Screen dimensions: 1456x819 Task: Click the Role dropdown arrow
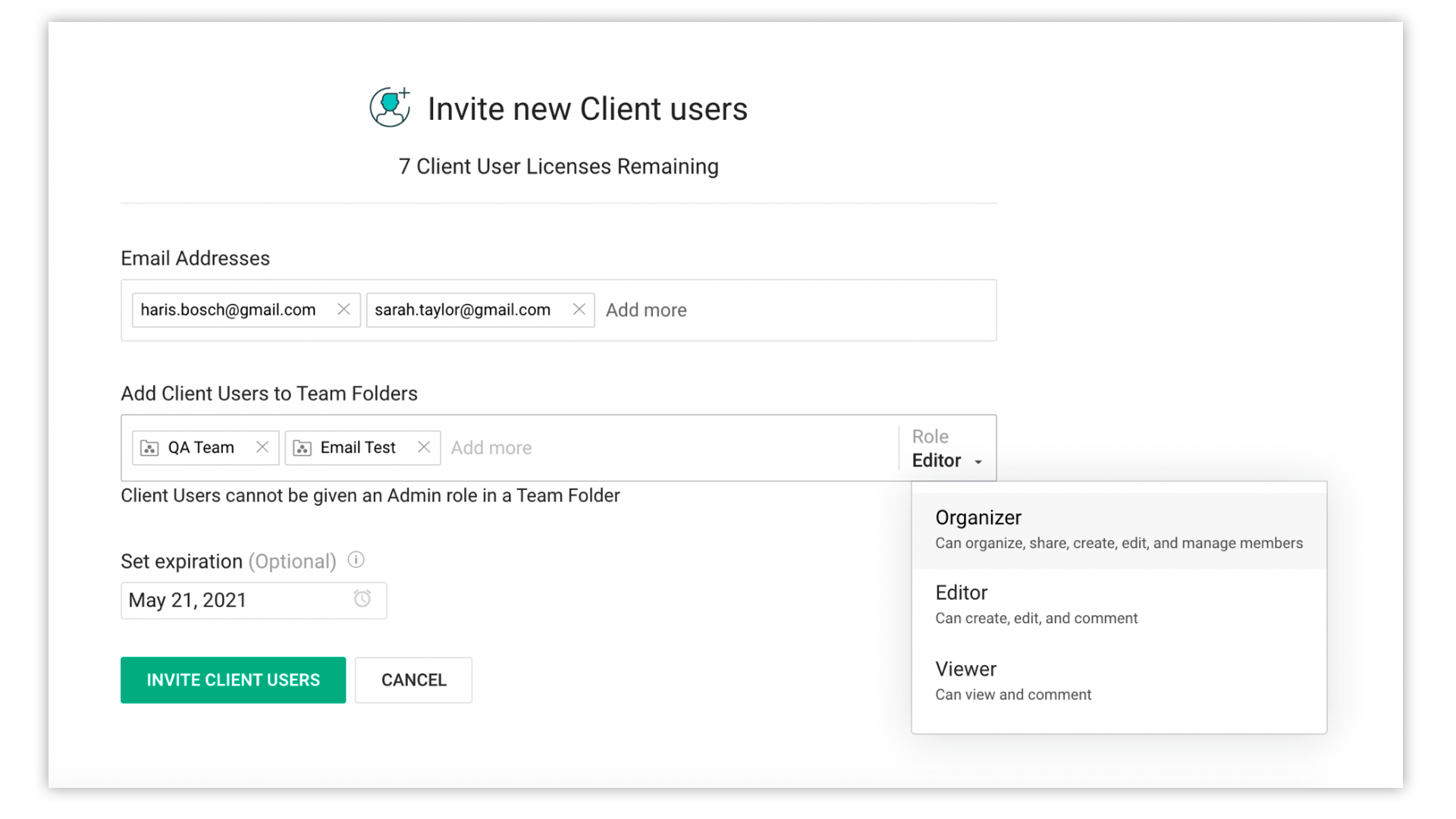[978, 462]
